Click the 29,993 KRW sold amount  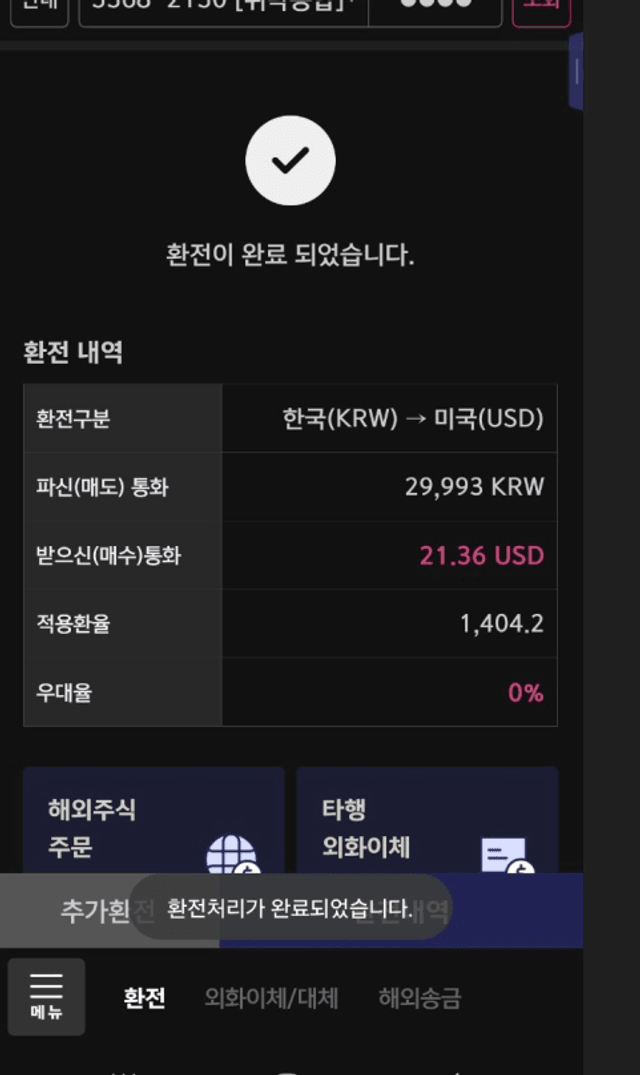474,487
